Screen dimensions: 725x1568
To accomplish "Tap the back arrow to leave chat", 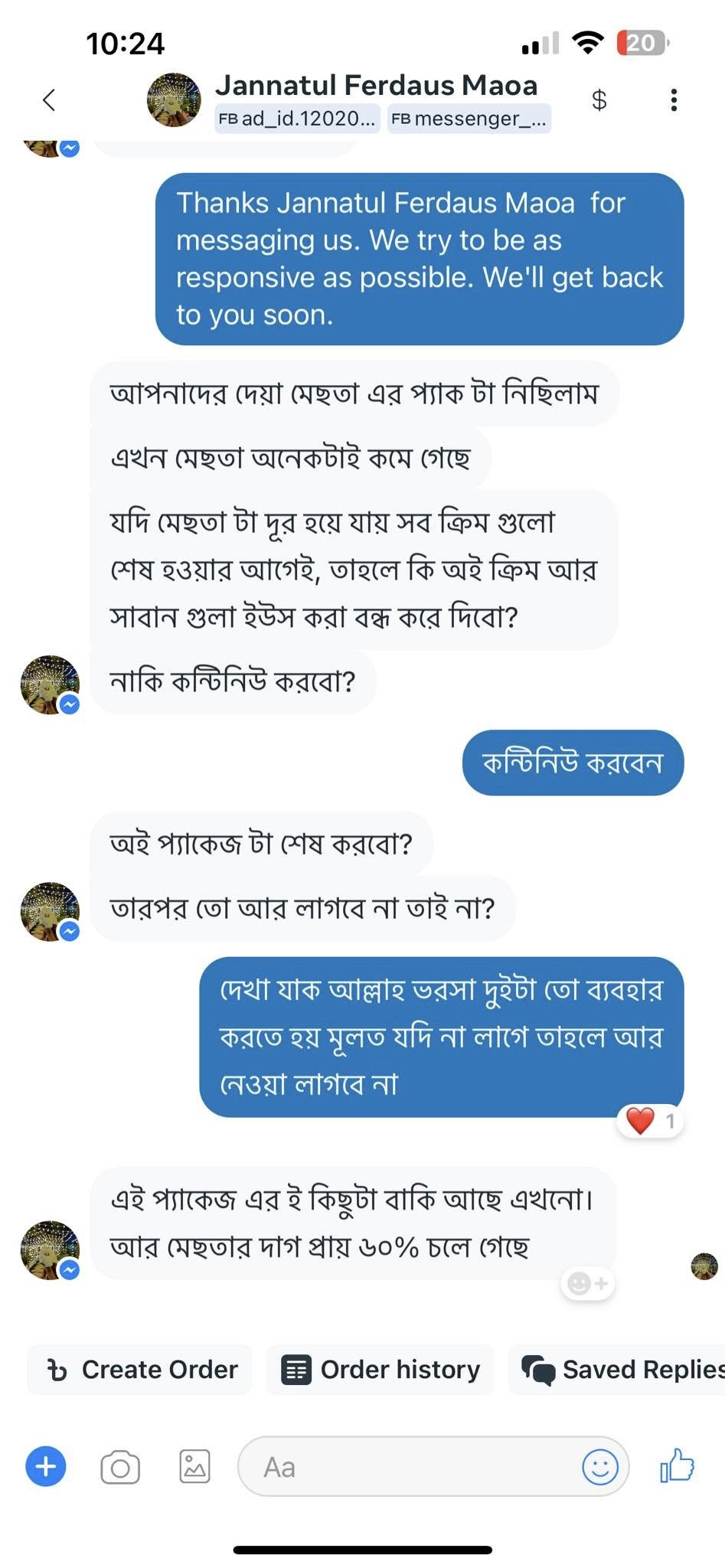I will [49, 100].
